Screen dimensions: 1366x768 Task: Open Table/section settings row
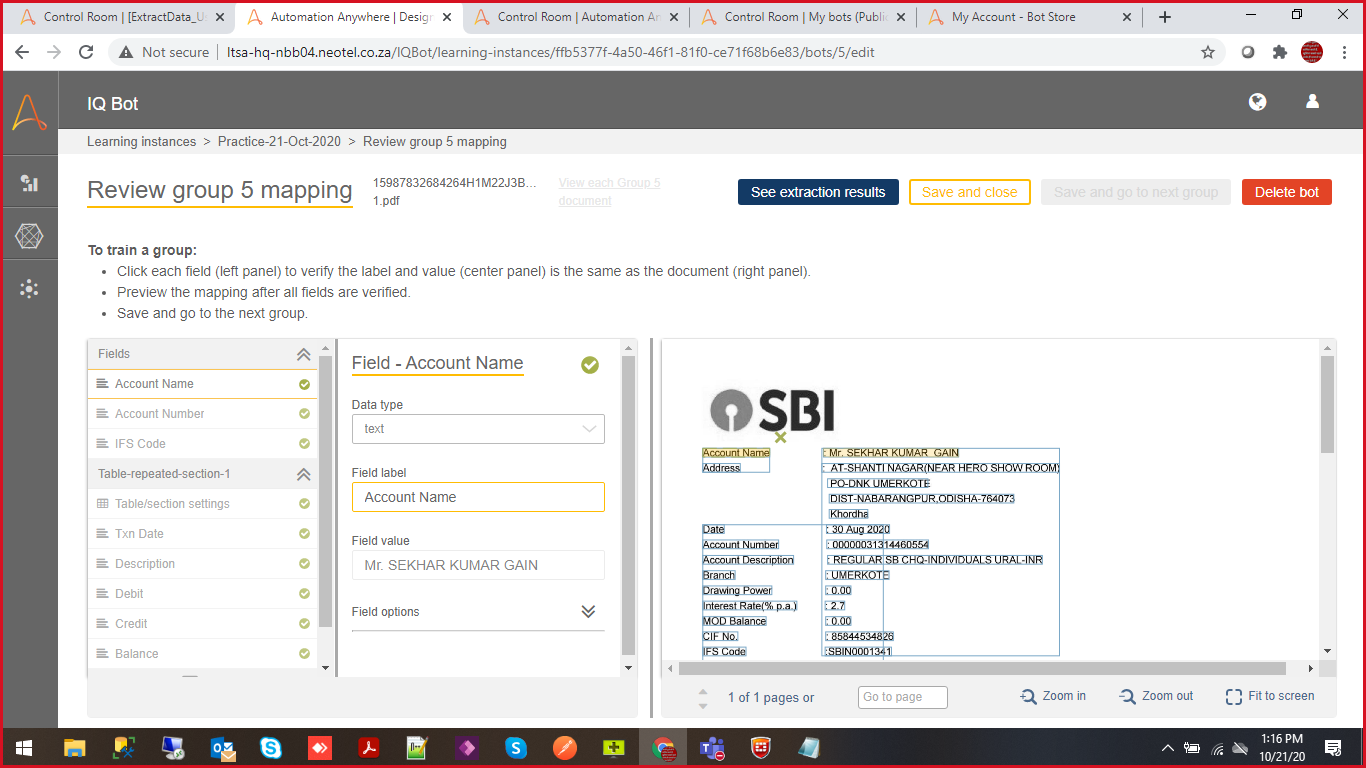203,504
